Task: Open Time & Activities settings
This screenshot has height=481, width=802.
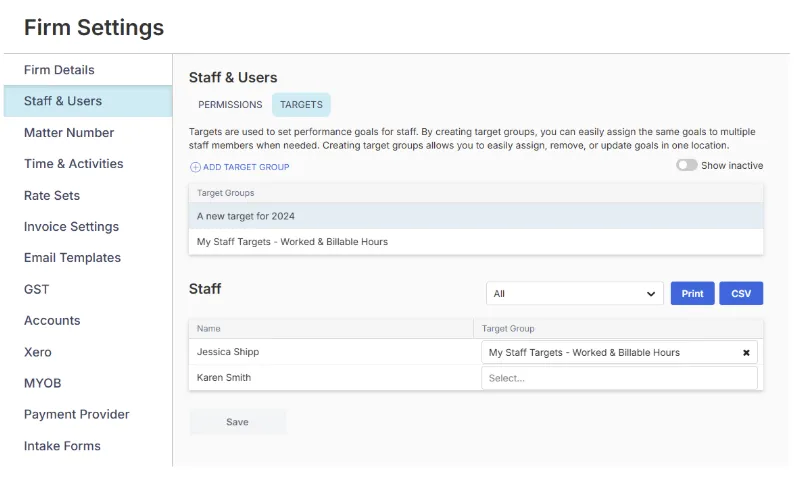Action: point(88,164)
